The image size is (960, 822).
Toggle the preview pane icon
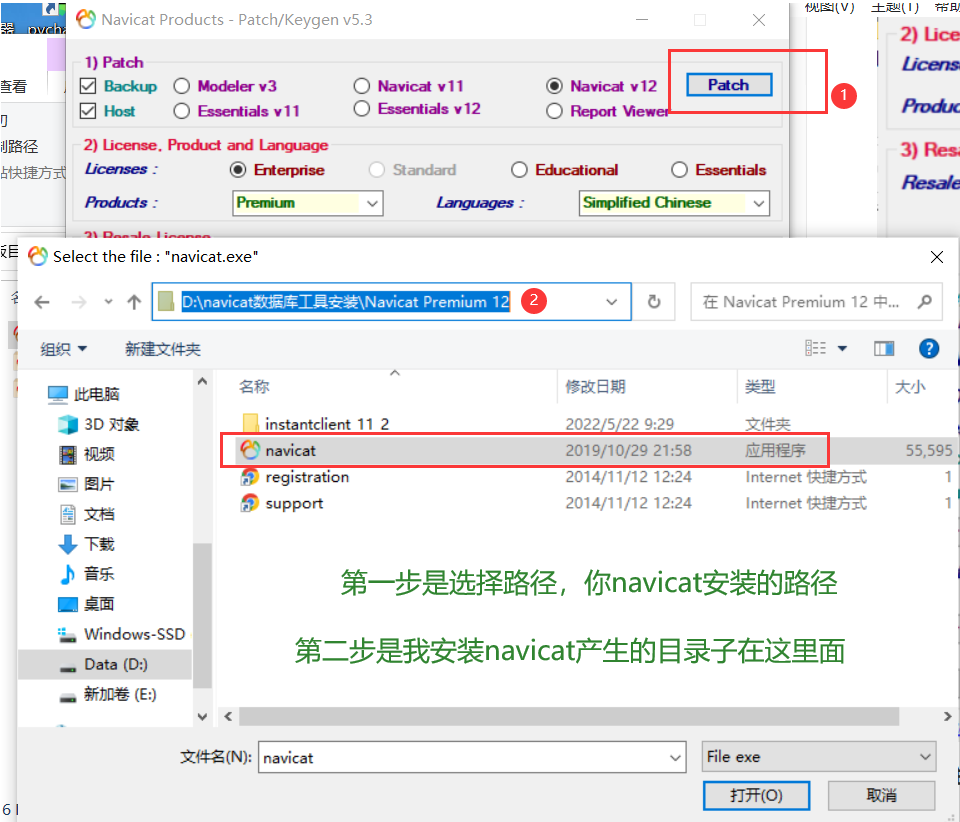click(884, 348)
